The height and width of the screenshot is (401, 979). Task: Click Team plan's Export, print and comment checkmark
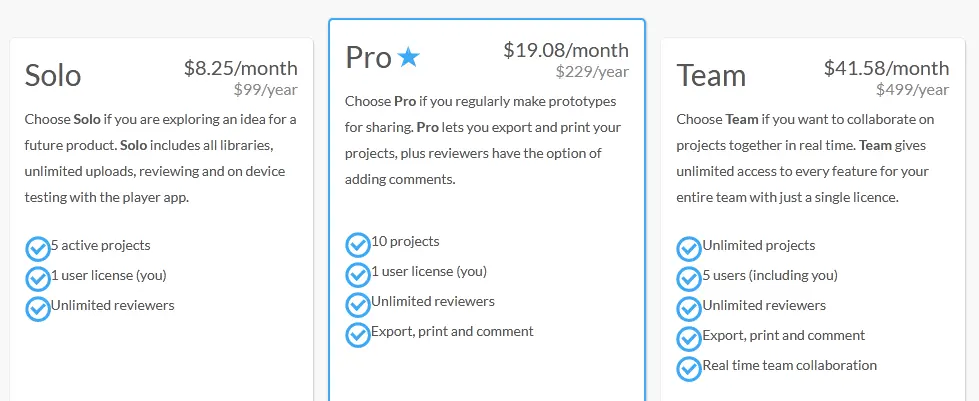[689, 339]
